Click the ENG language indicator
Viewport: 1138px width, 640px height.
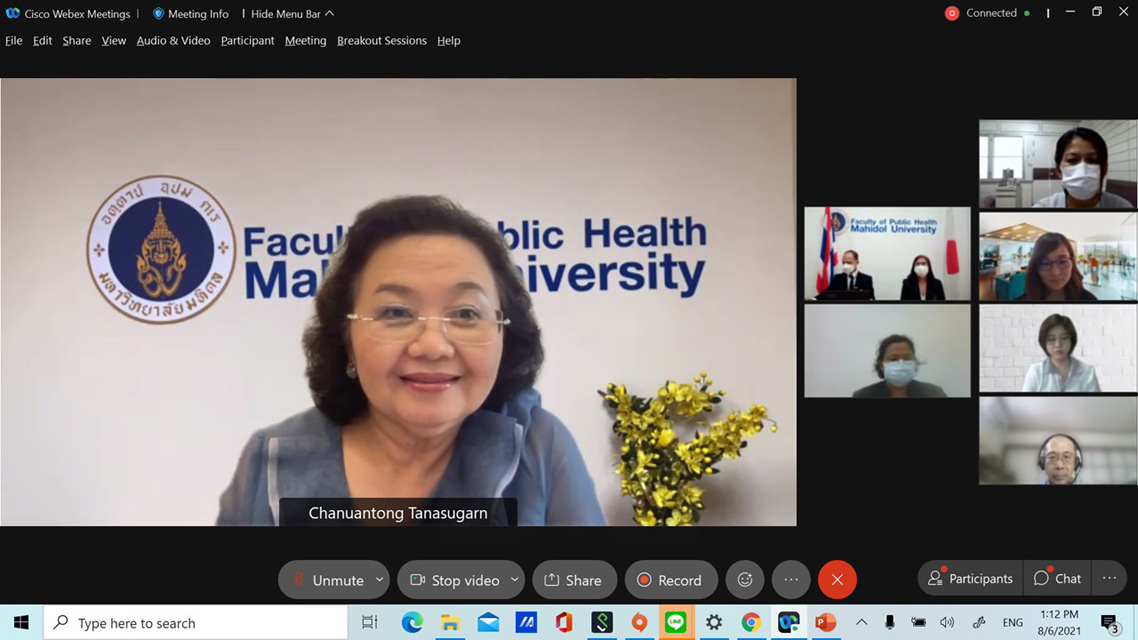point(1012,623)
